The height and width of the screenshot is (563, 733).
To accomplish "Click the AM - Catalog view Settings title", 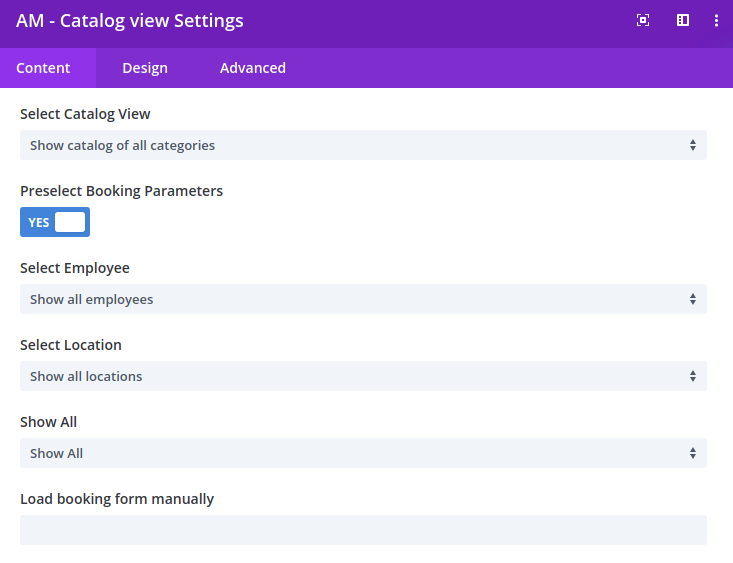I will coord(129,21).
